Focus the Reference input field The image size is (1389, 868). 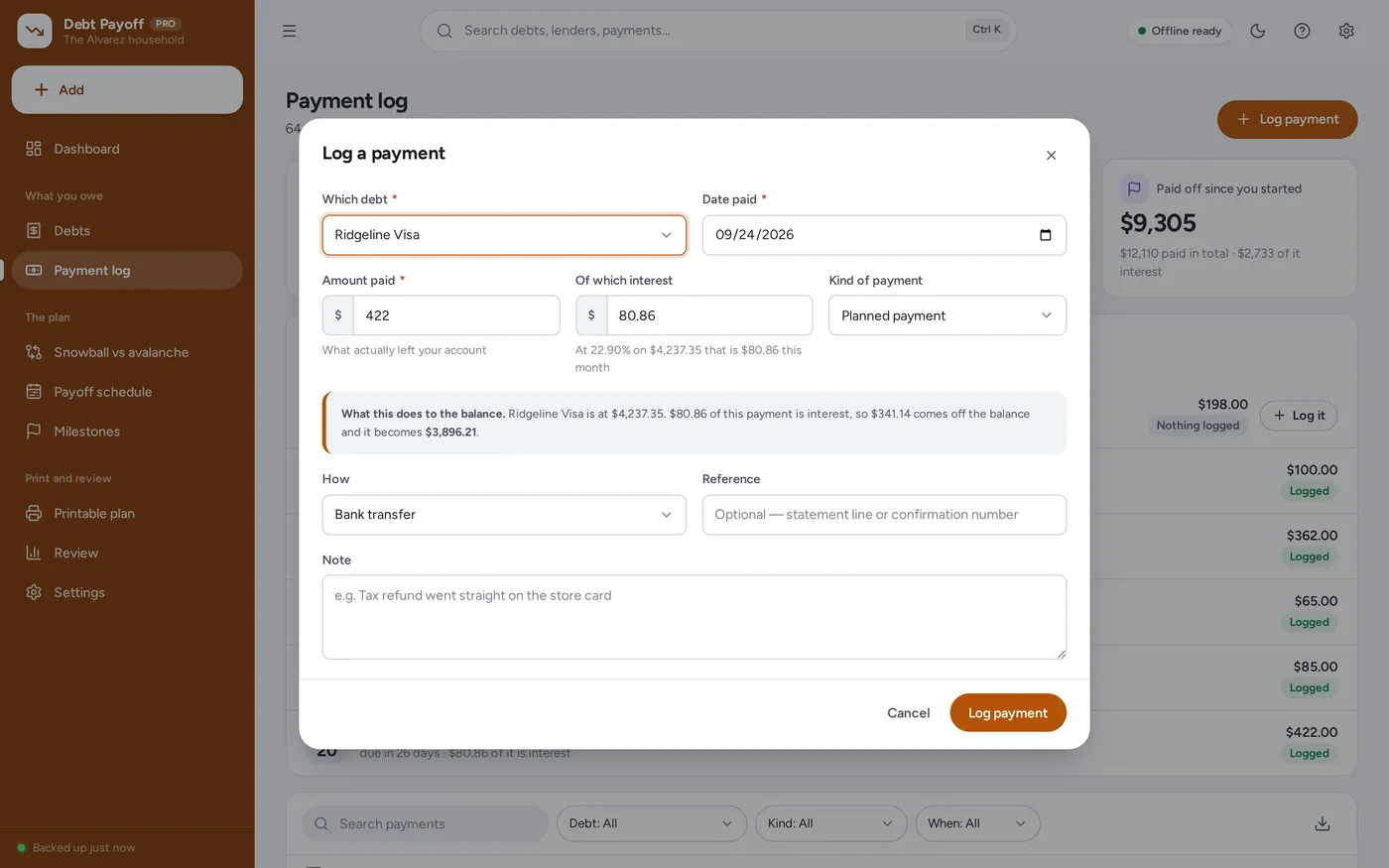click(884, 515)
